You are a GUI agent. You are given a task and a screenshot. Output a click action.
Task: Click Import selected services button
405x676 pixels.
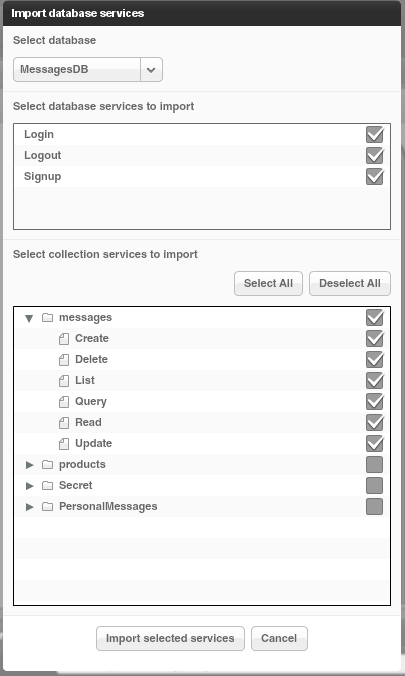(170, 638)
